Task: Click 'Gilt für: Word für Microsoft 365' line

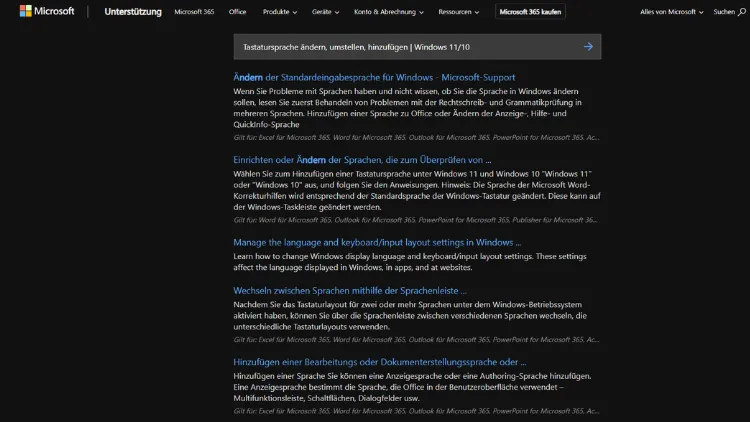Action: tap(415, 220)
